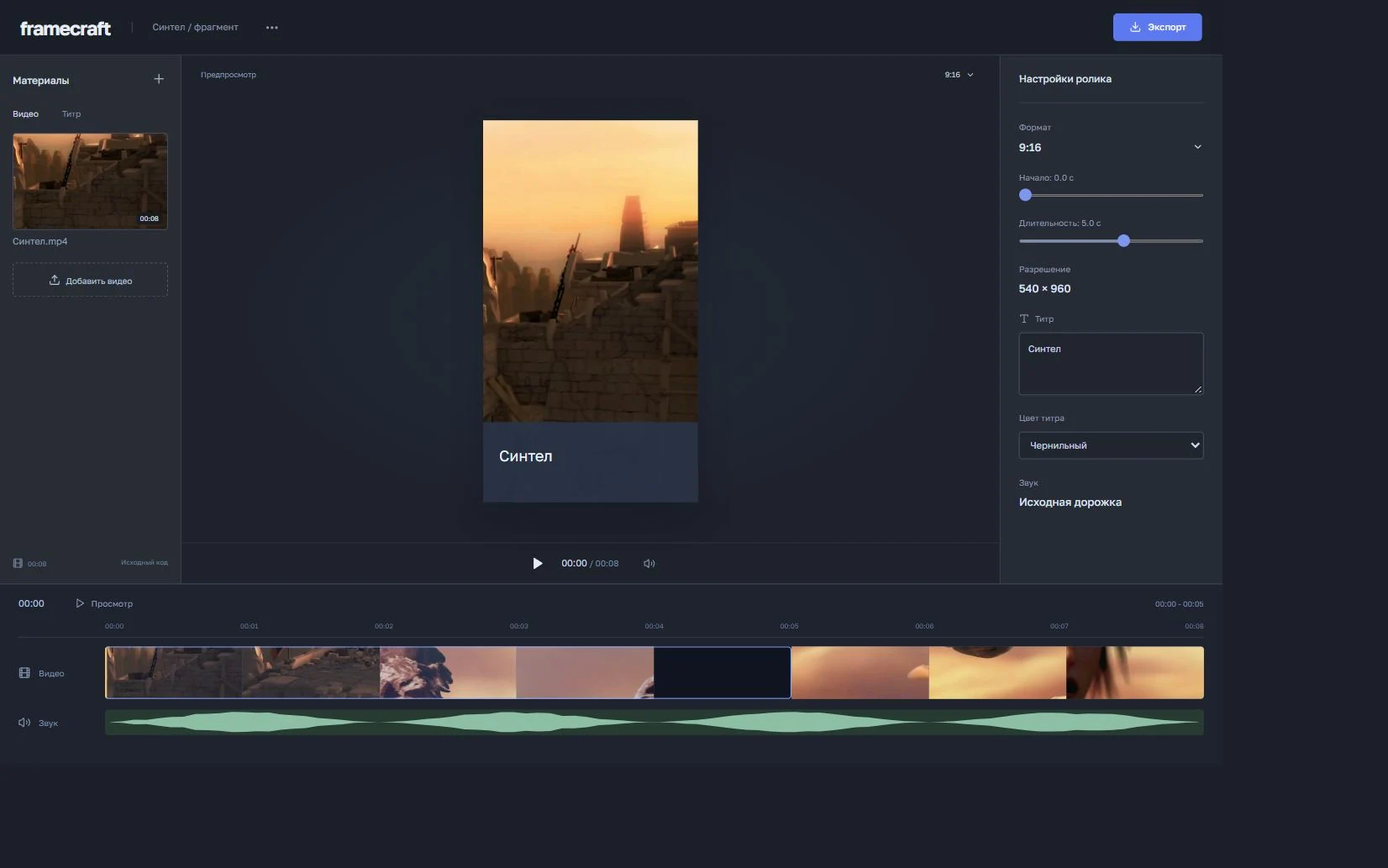Click the framecraft logo
1388x868 pixels.
click(66, 29)
